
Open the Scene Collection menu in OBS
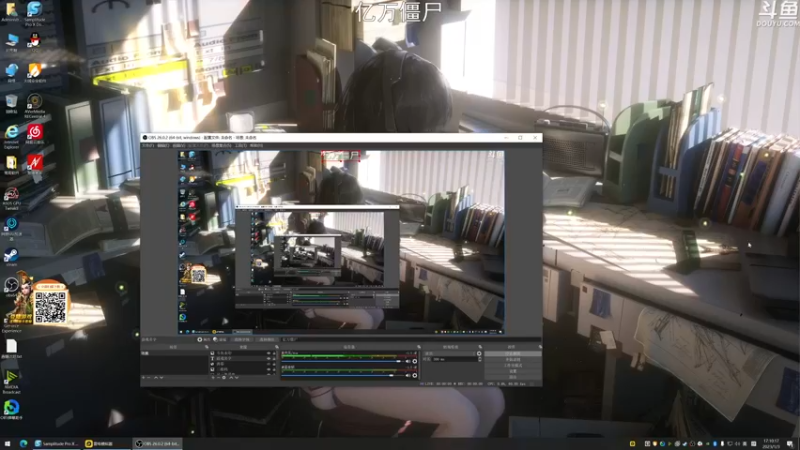(x=221, y=145)
